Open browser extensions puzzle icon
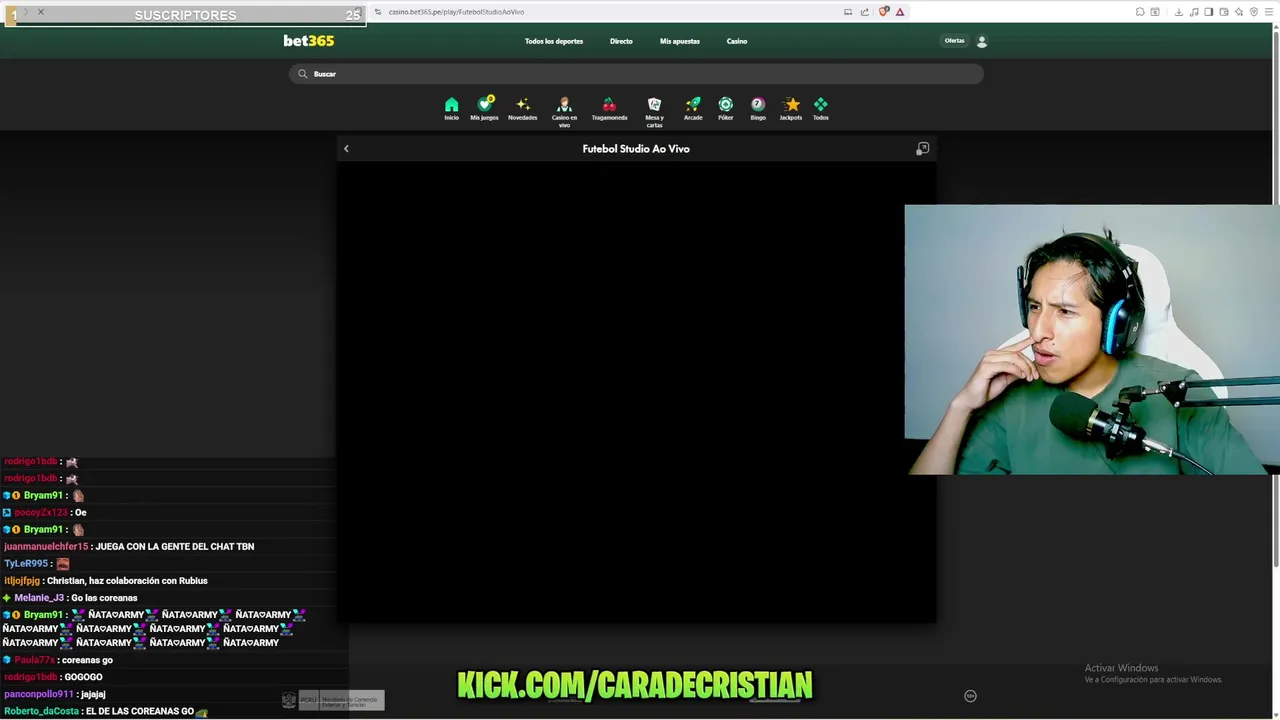 (x=1140, y=12)
